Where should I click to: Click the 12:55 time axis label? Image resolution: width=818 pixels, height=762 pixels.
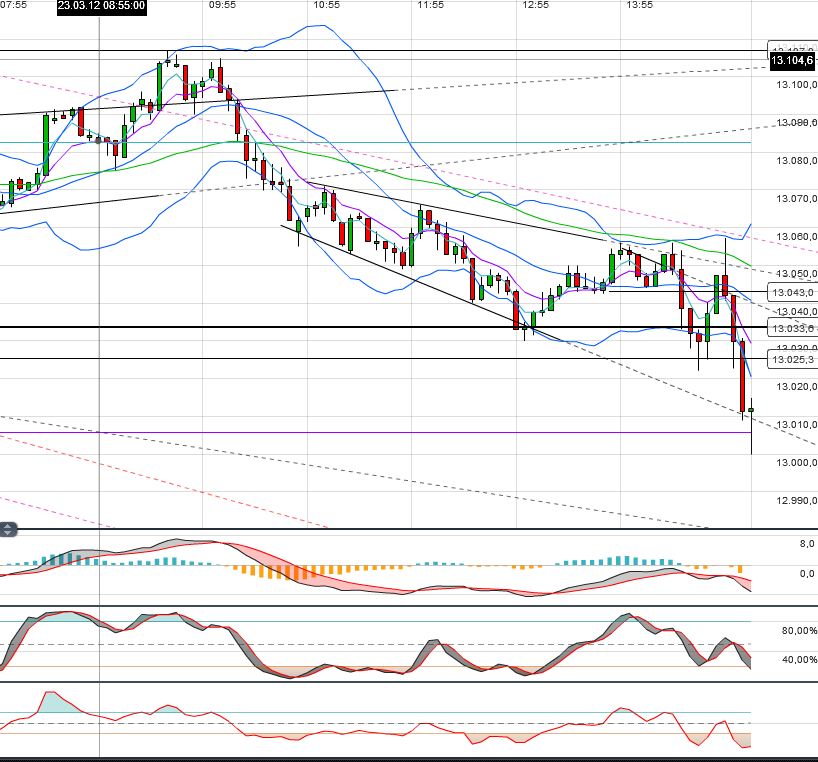(x=535, y=5)
